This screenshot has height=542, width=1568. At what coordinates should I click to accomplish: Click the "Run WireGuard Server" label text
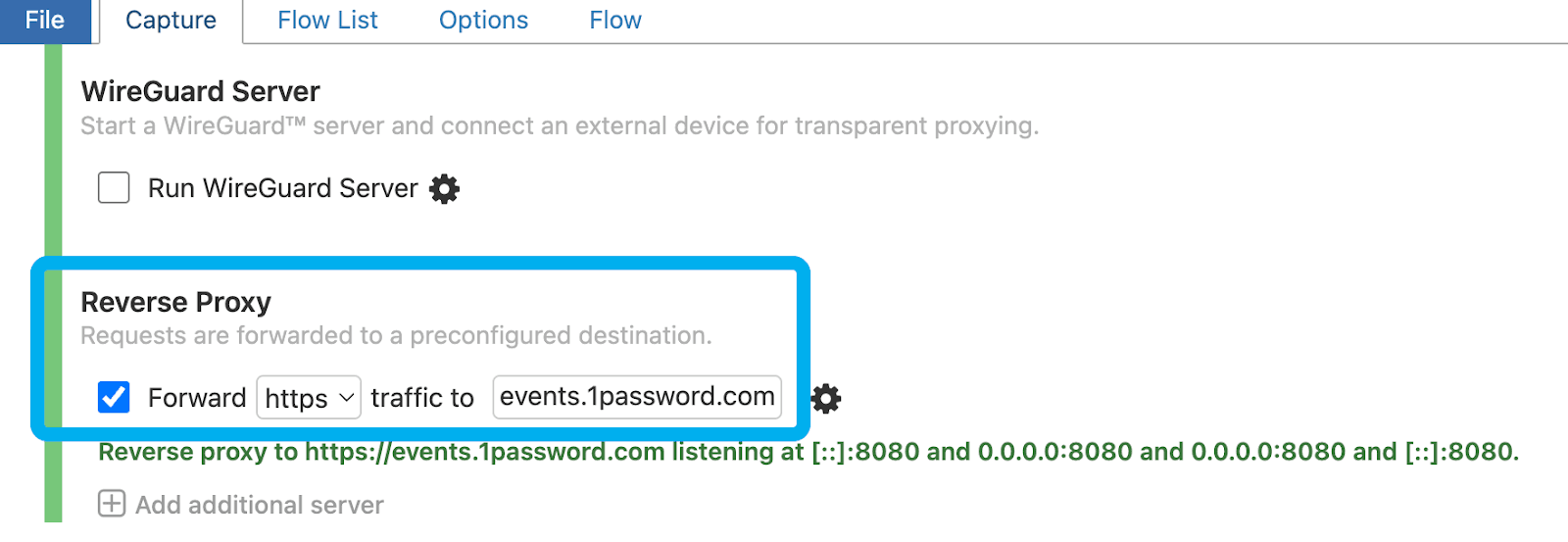[x=282, y=188]
